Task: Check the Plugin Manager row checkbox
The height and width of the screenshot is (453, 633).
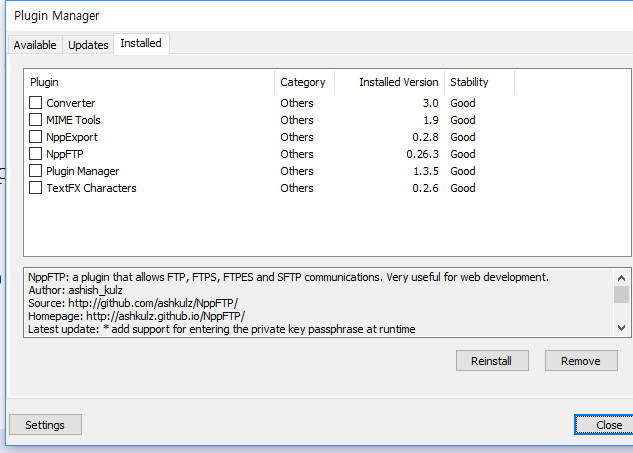Action: (36, 170)
